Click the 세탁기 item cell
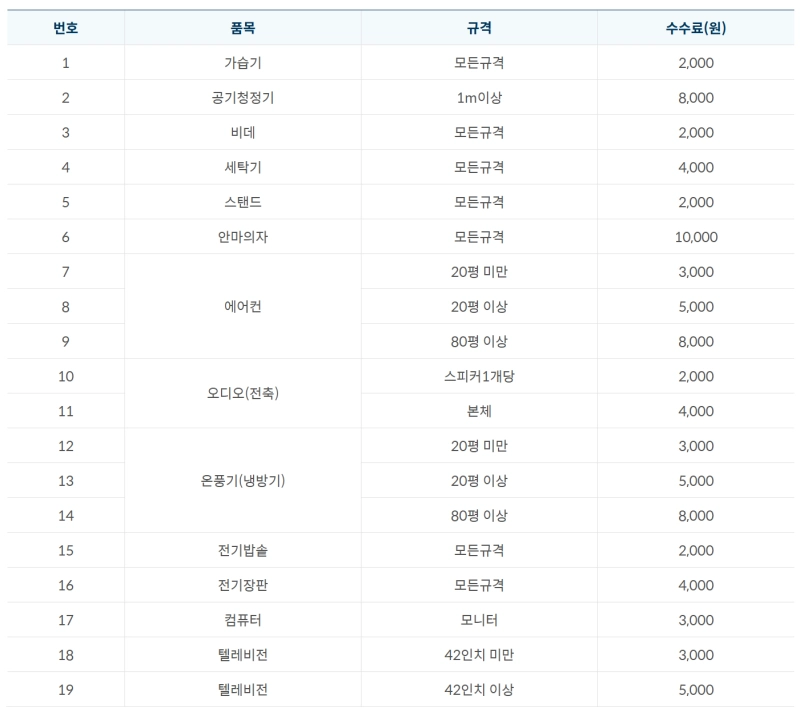 pos(242,168)
